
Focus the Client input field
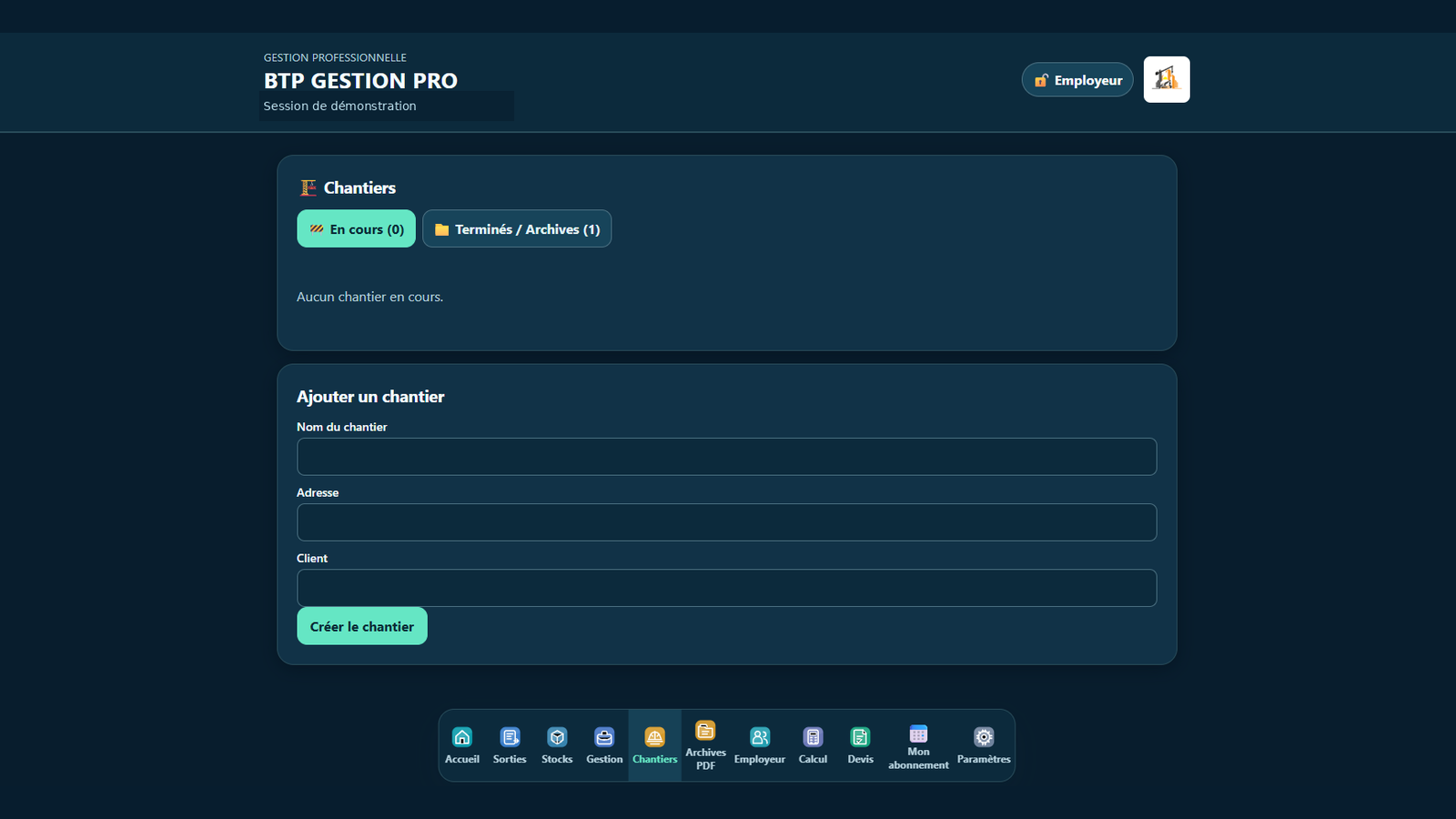[727, 588]
